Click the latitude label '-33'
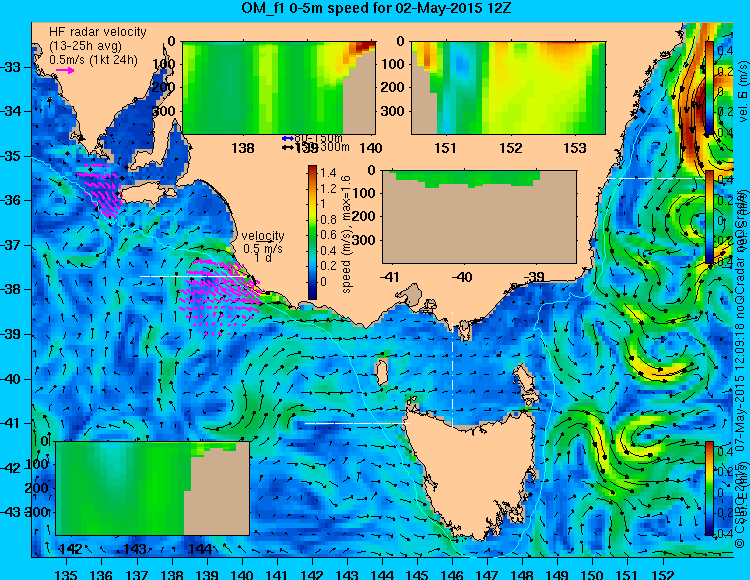This screenshot has height=580, width=750. [x=11, y=67]
